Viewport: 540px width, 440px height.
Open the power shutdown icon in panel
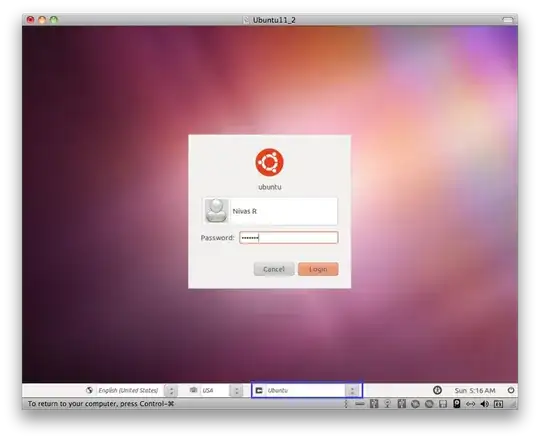(x=511, y=390)
